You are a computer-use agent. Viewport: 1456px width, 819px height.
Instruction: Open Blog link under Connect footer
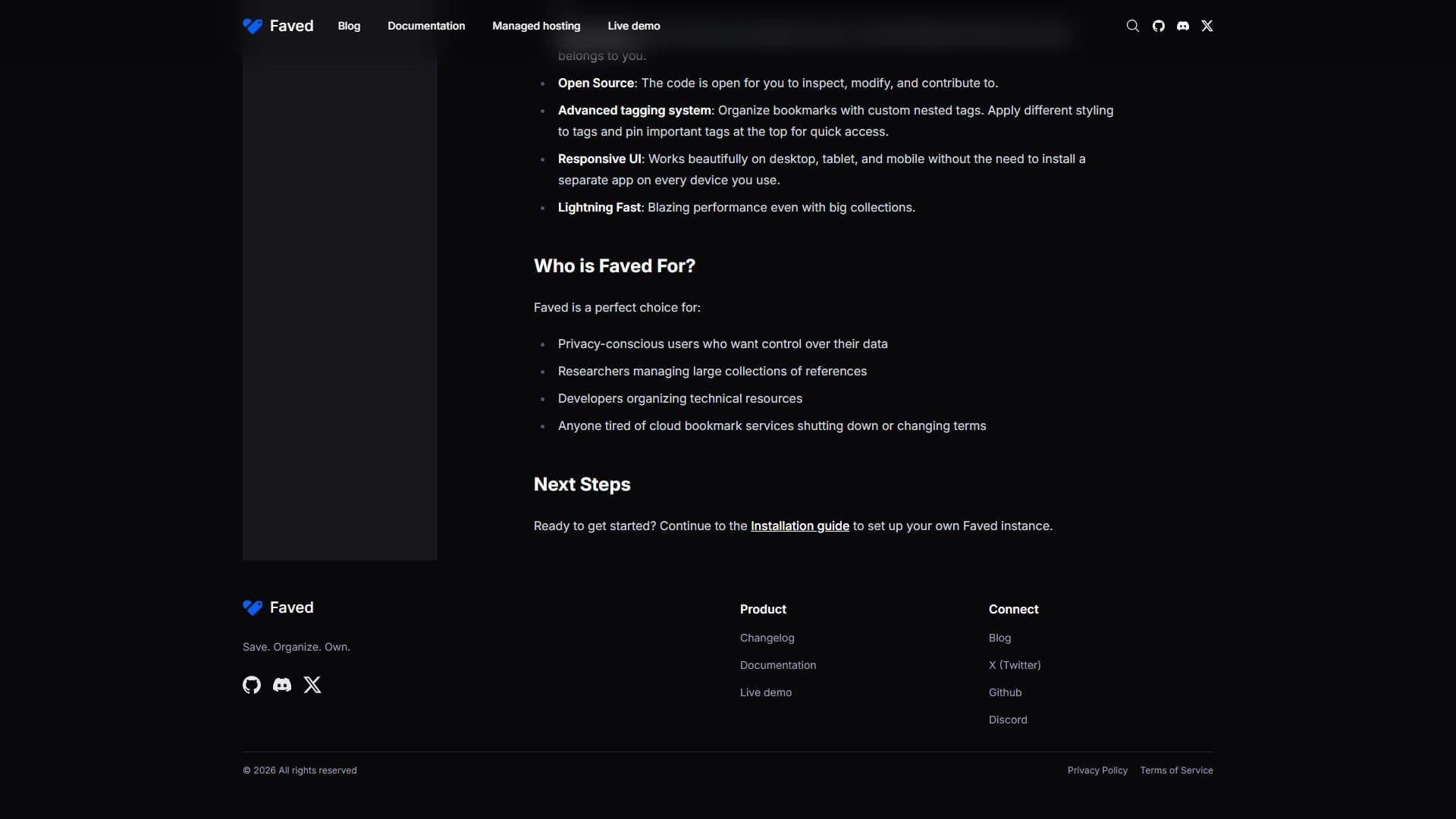click(x=999, y=638)
